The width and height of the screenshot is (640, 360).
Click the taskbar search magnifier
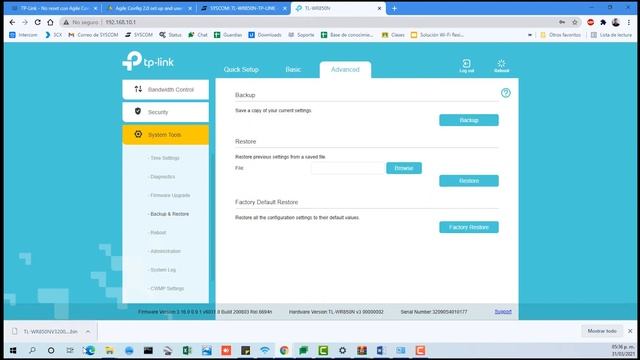tap(32, 350)
